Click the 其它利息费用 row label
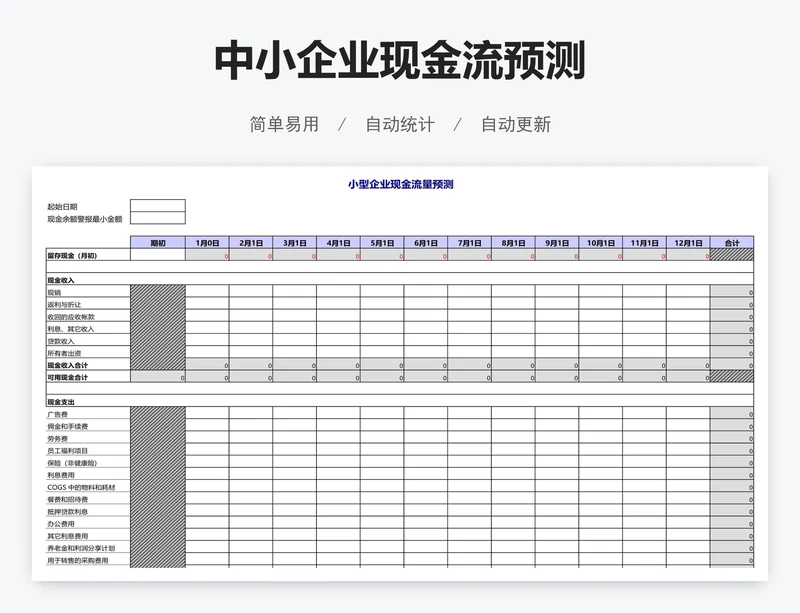The width and height of the screenshot is (800, 613). click(67, 536)
